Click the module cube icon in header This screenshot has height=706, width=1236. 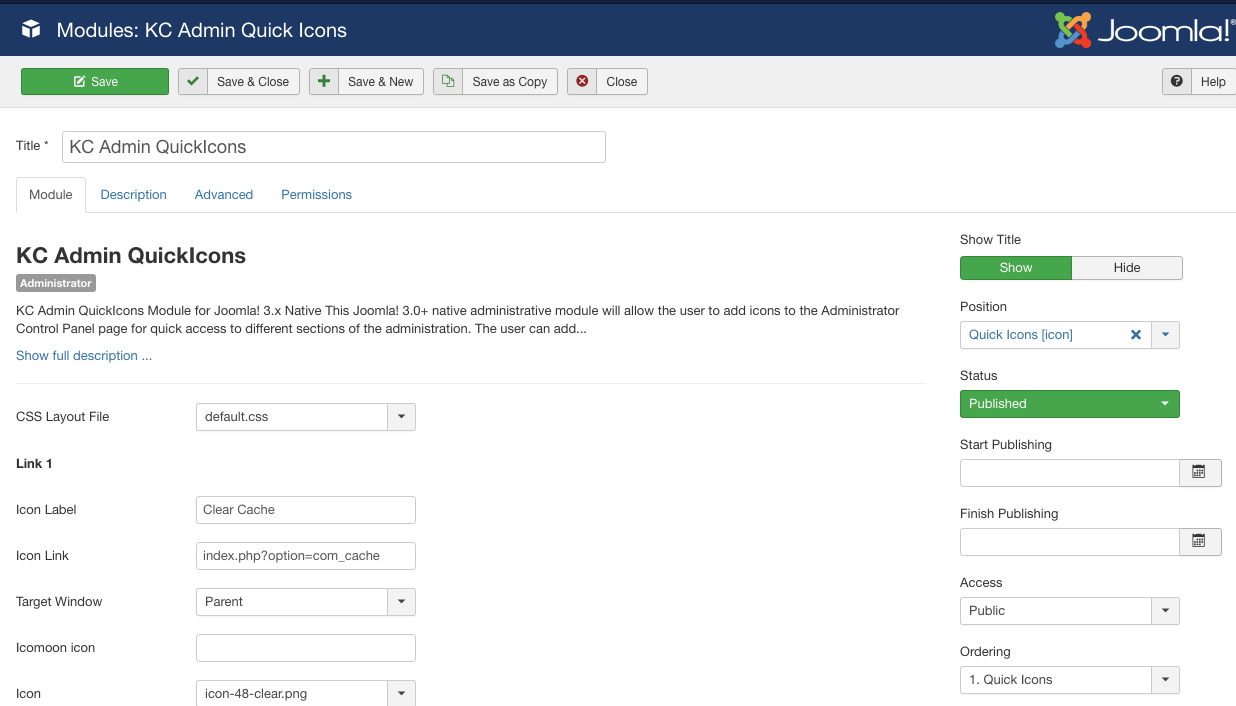click(x=31, y=30)
